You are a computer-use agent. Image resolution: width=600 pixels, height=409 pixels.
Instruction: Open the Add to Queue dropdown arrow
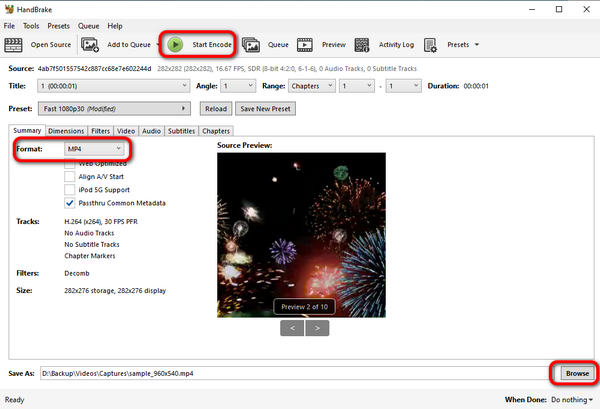(x=158, y=45)
